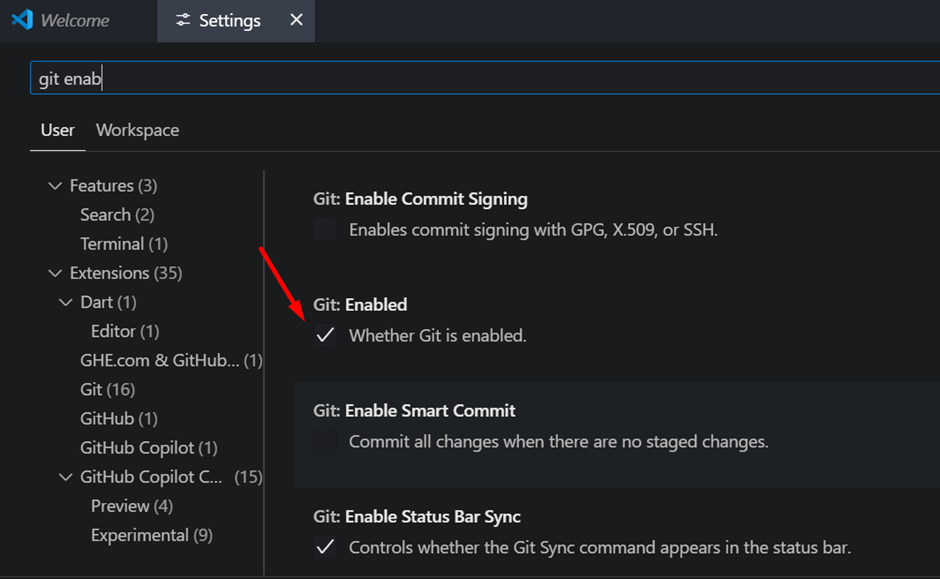
Task: Uncheck Enable Status Bar Sync checkbox
Action: (x=326, y=547)
